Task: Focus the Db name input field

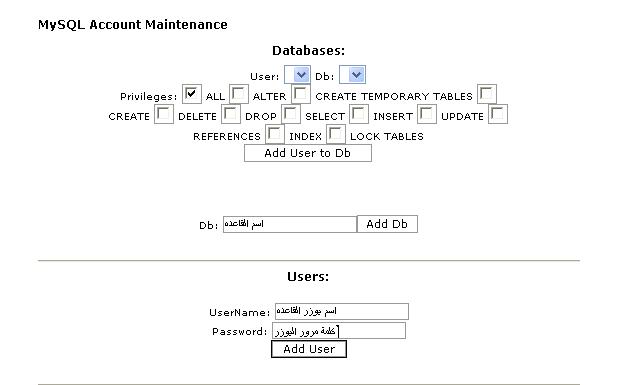Action: tap(289, 224)
